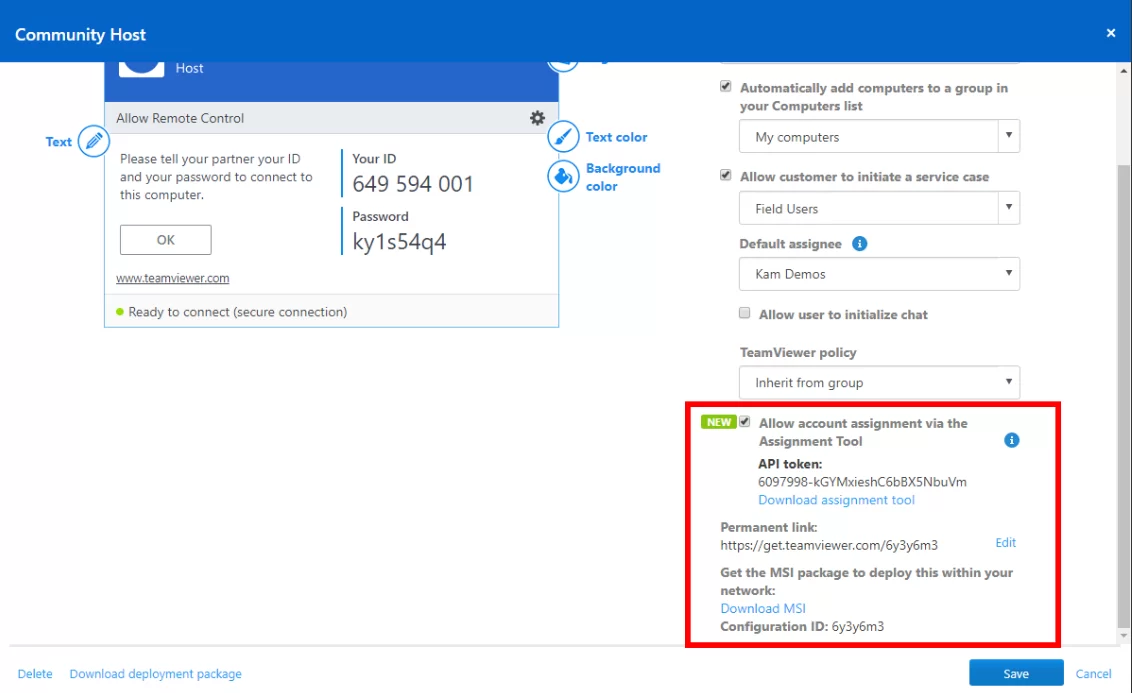Click the Download MSI link
The image size is (1132, 693).
[763, 608]
